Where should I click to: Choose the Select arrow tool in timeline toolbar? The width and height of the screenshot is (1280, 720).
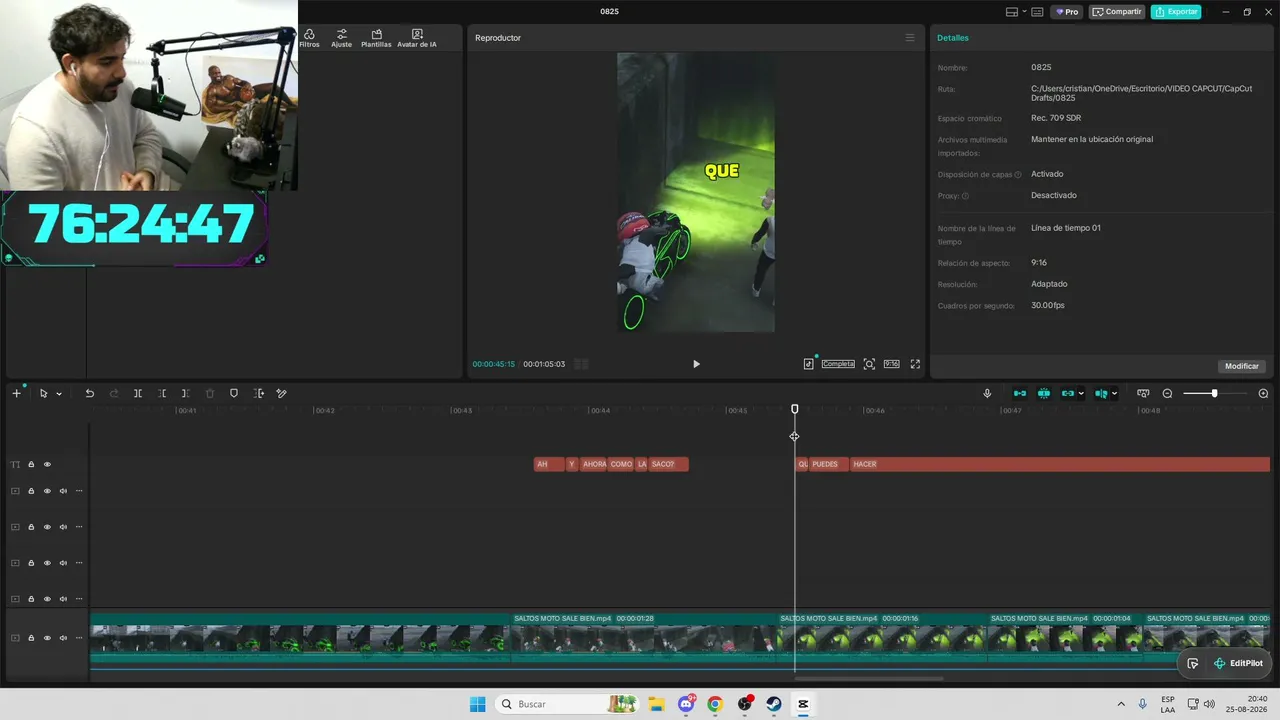click(x=43, y=394)
